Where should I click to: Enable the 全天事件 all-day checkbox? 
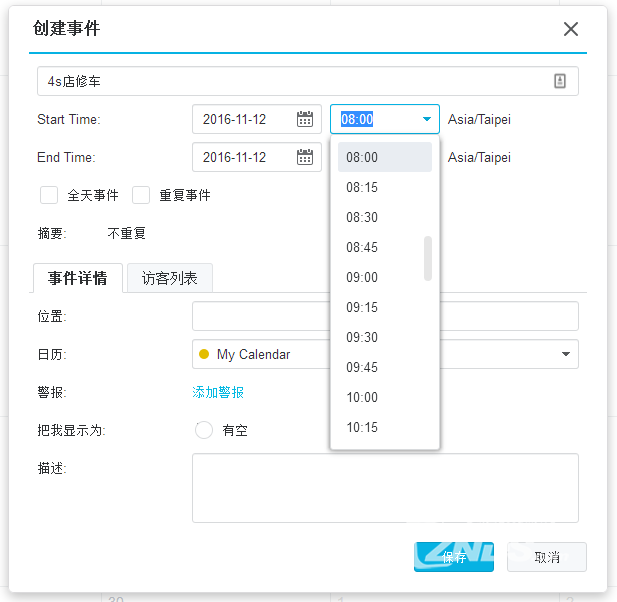(49, 195)
